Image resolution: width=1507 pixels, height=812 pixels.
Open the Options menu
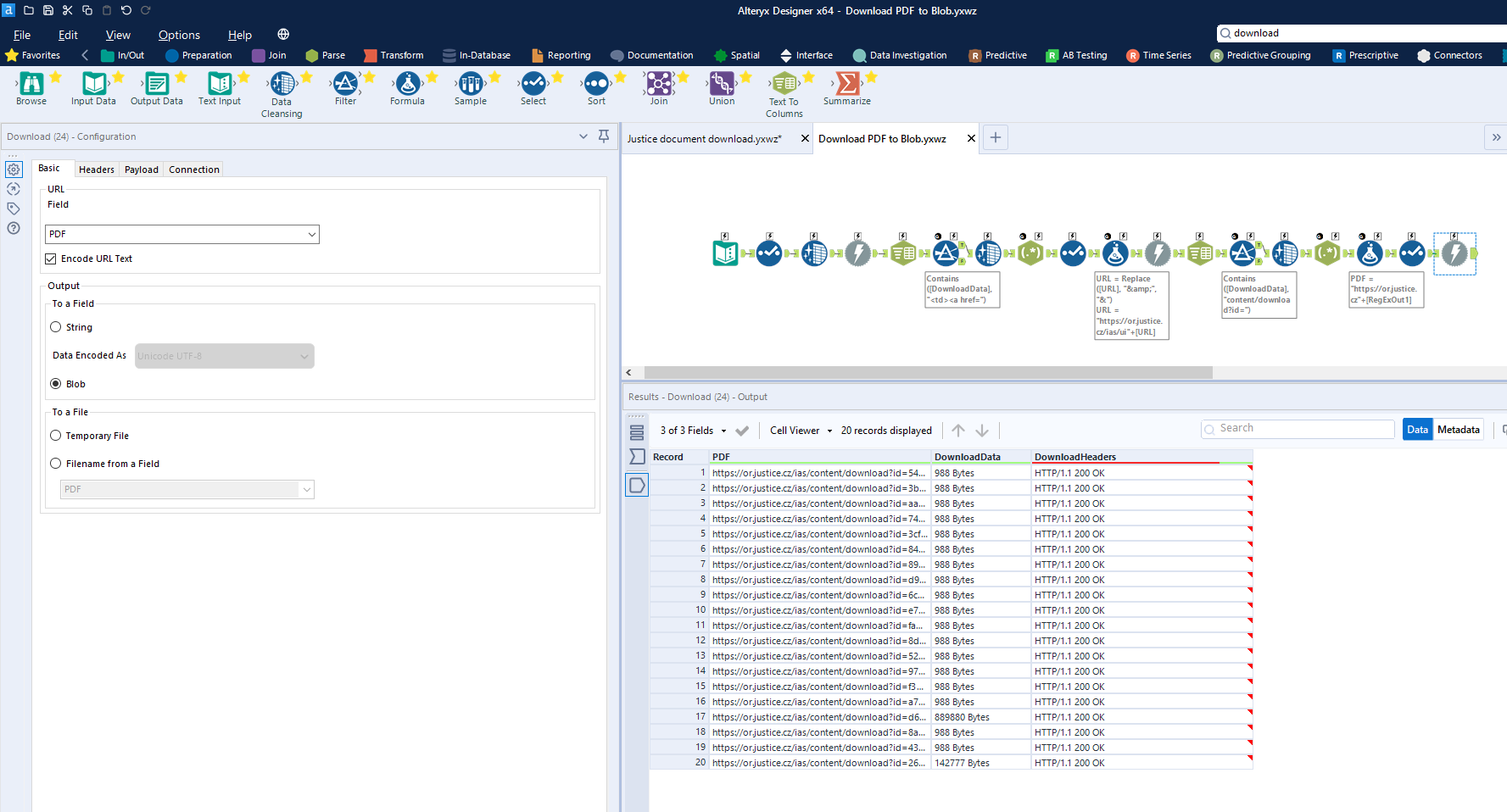coord(179,35)
